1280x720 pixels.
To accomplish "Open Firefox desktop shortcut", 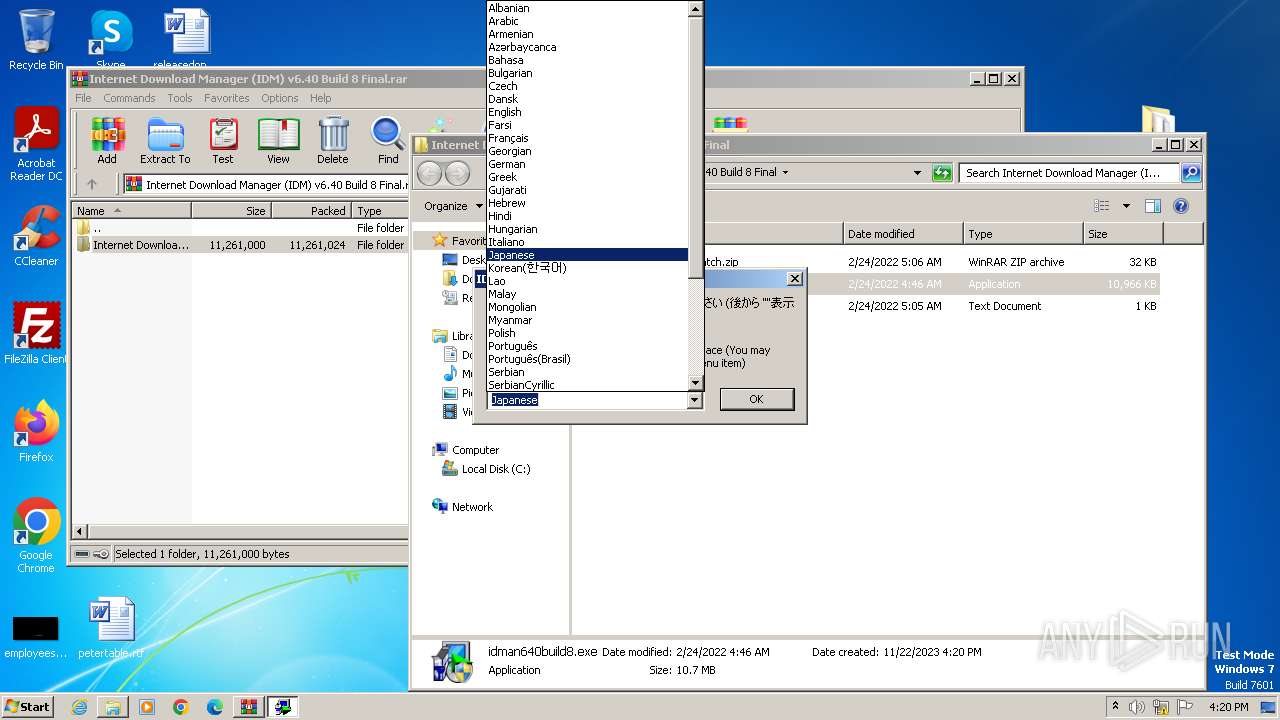I will 36,432.
